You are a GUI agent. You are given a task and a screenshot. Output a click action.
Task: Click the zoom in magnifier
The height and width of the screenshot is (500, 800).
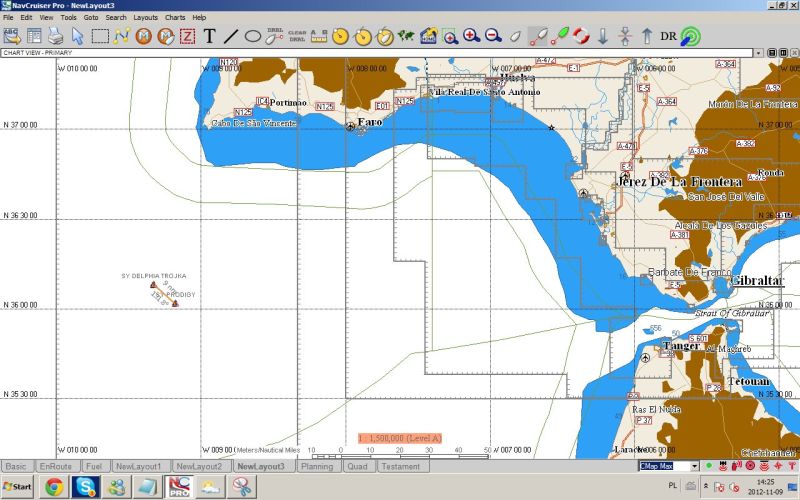(x=471, y=36)
